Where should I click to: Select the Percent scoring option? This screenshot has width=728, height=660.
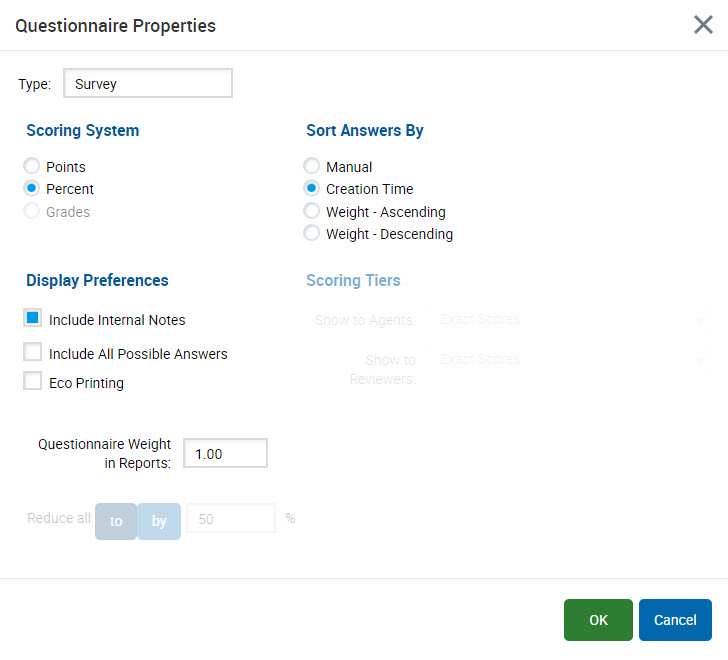coord(33,189)
